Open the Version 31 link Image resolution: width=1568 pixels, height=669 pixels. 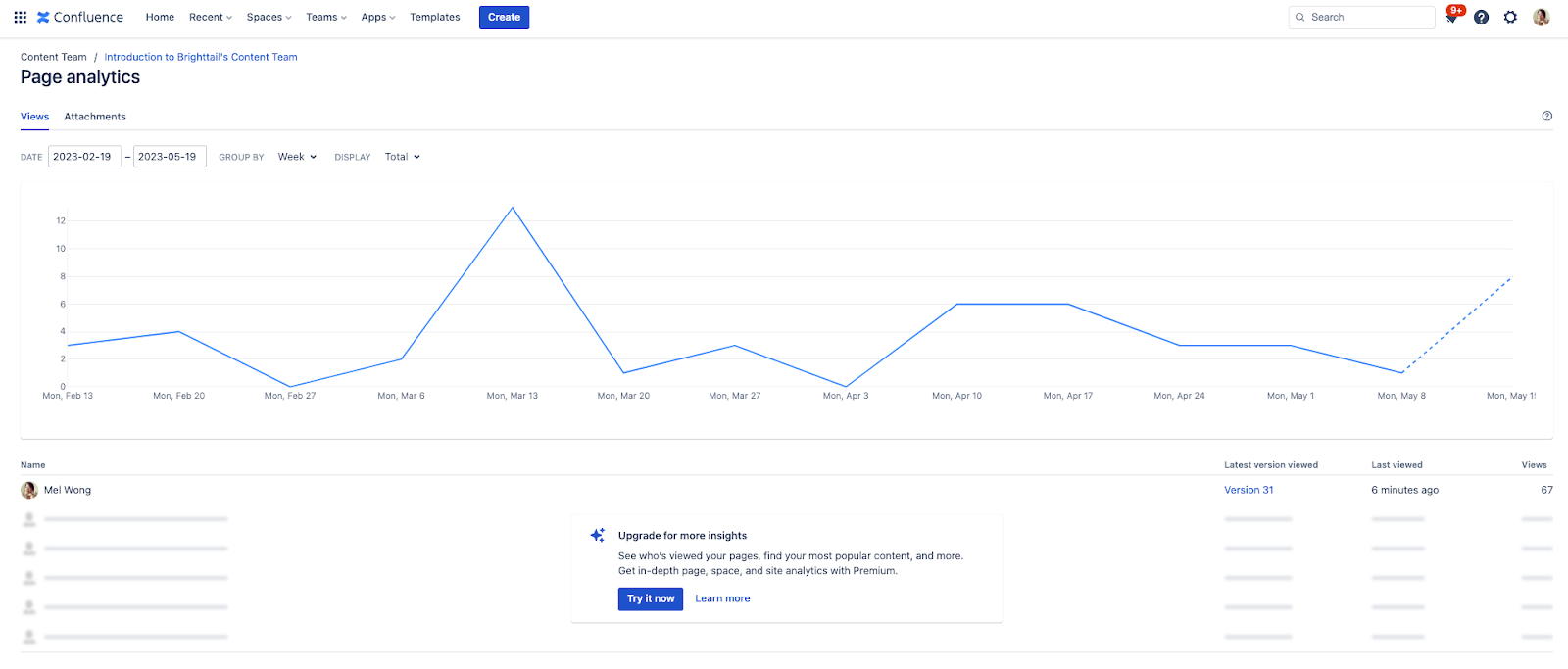click(1249, 490)
